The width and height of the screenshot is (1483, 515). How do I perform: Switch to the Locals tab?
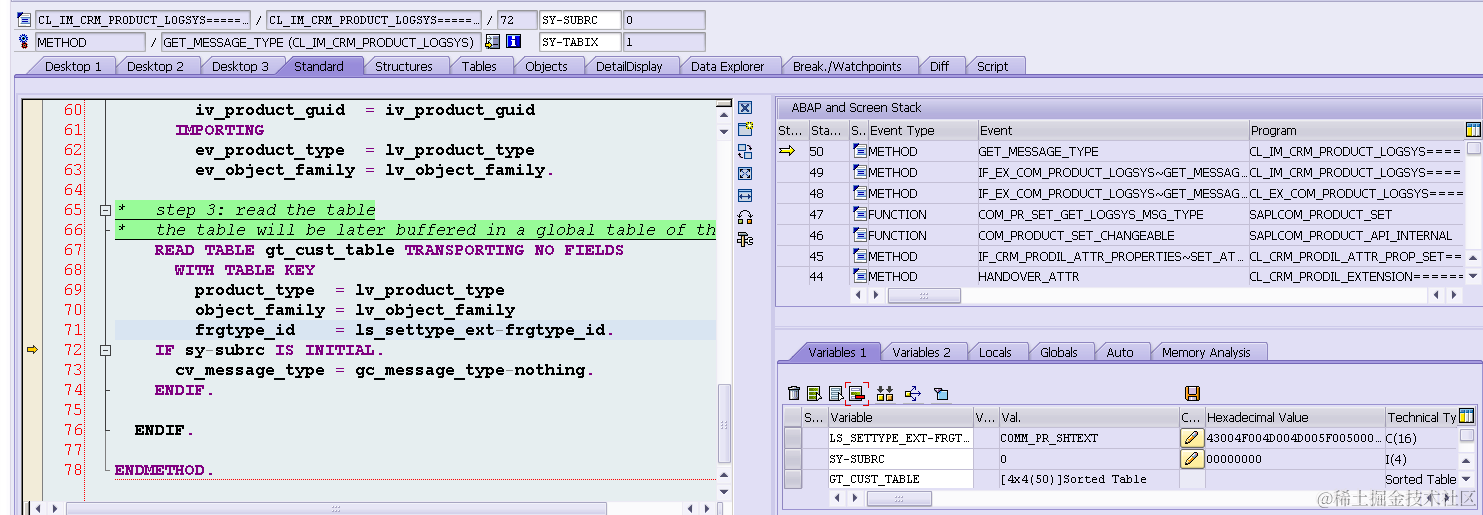(x=995, y=352)
